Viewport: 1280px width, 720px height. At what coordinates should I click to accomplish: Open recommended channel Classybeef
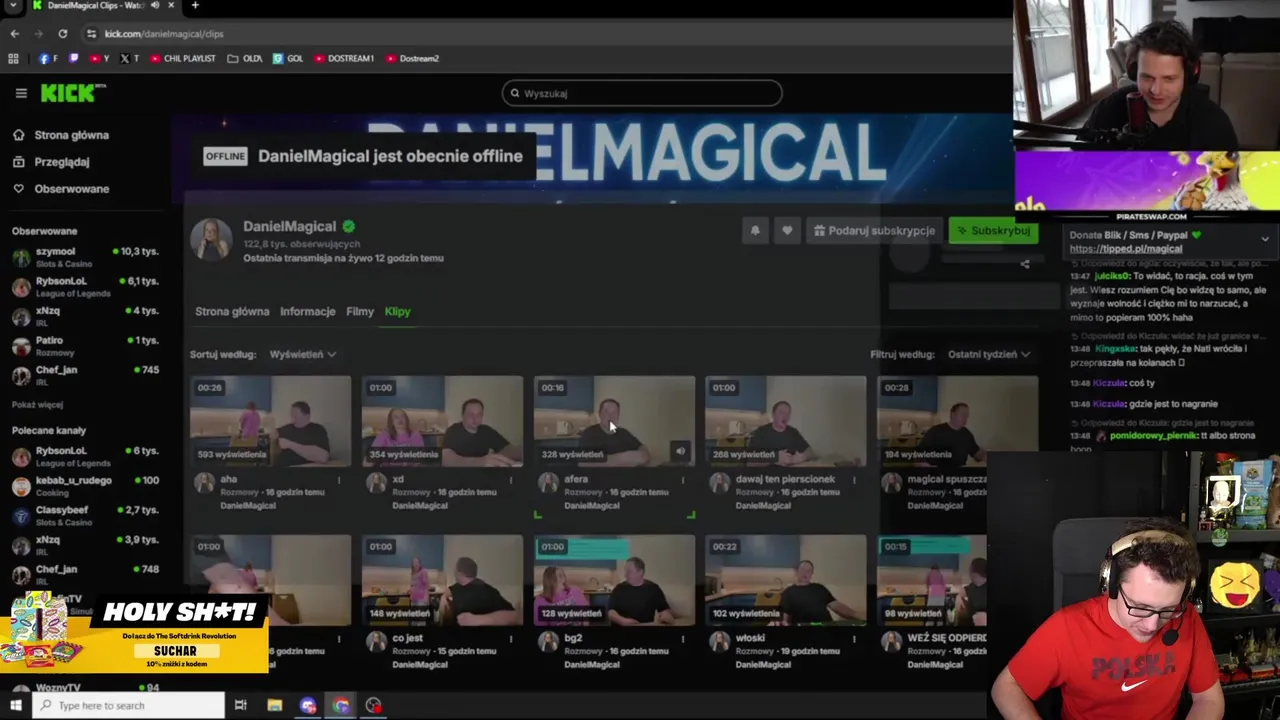(x=86, y=514)
